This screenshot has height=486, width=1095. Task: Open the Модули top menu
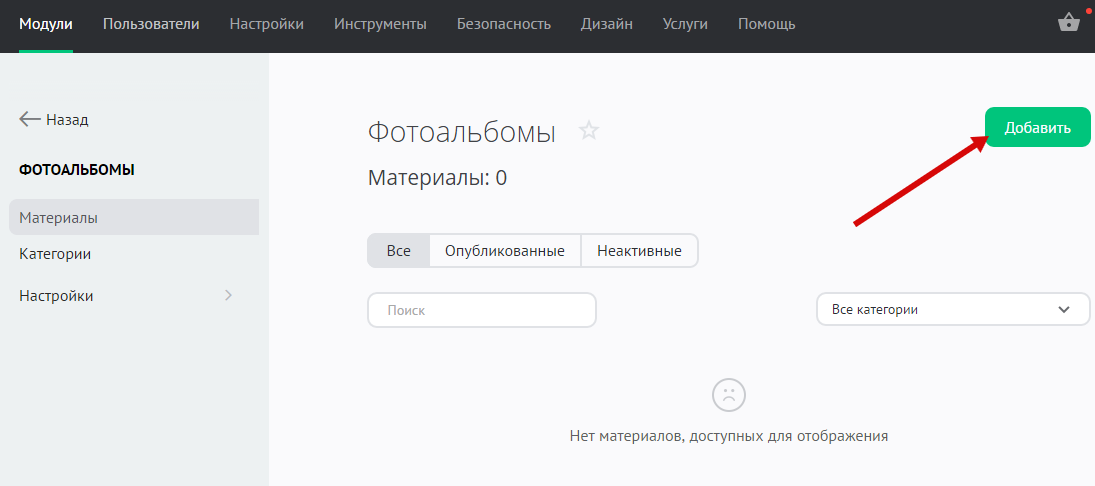(x=46, y=24)
